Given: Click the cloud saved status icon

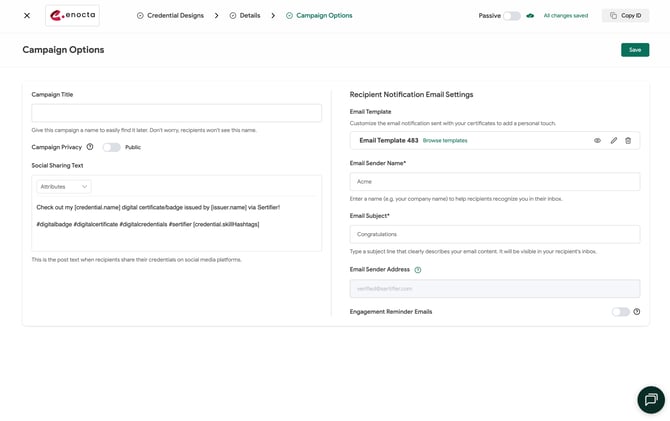Looking at the screenshot, I should (x=530, y=15).
